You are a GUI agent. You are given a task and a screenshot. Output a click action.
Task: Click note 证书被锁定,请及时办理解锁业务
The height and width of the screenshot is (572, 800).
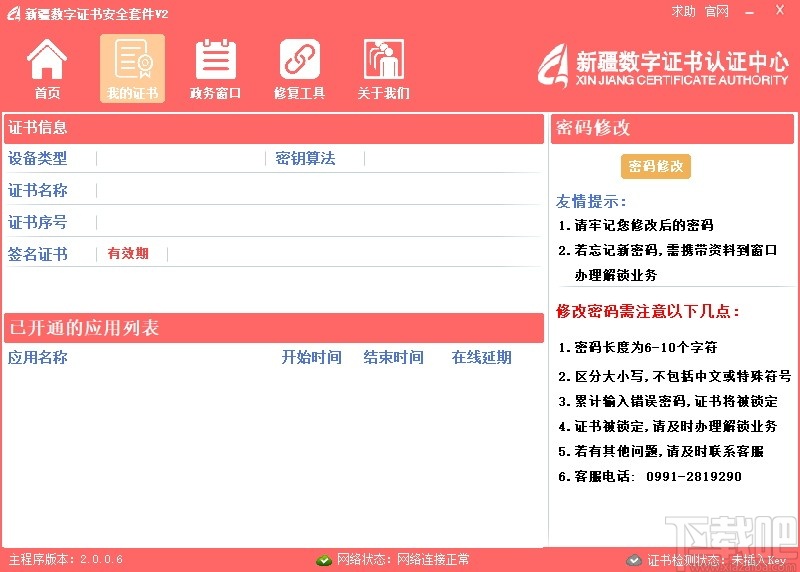tap(668, 426)
